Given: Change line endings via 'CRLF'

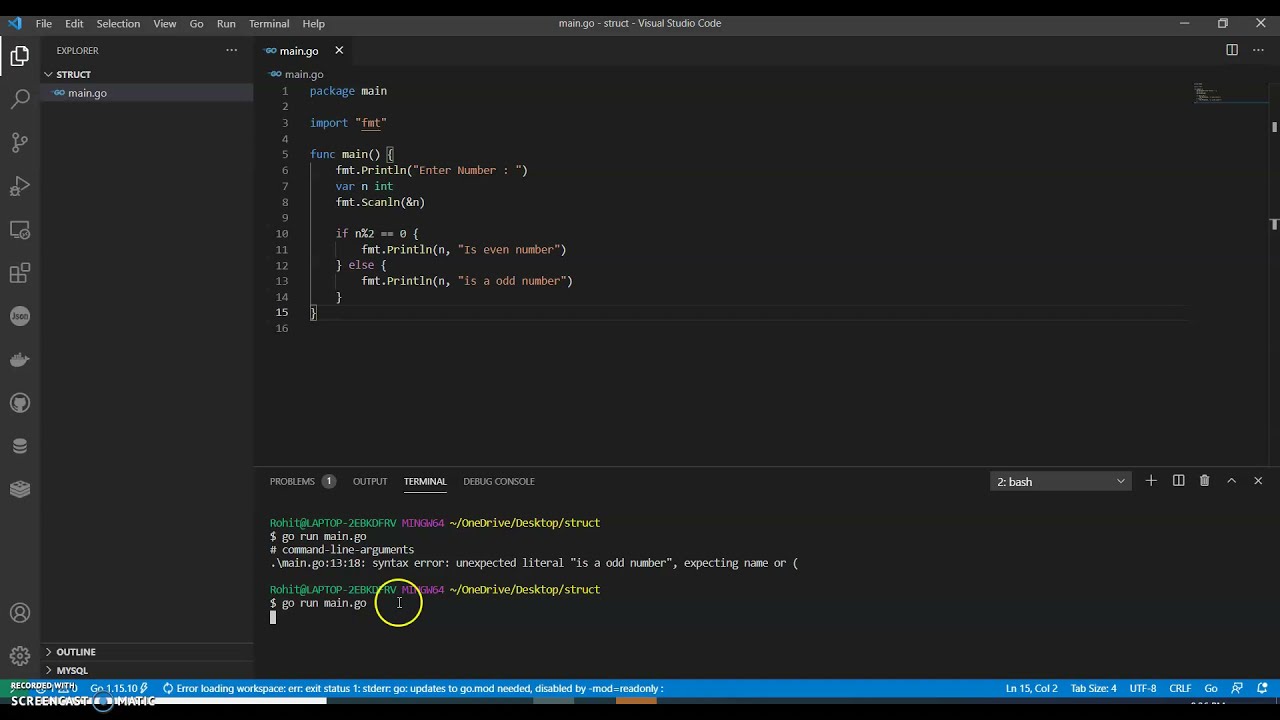Looking at the screenshot, I should (1180, 688).
